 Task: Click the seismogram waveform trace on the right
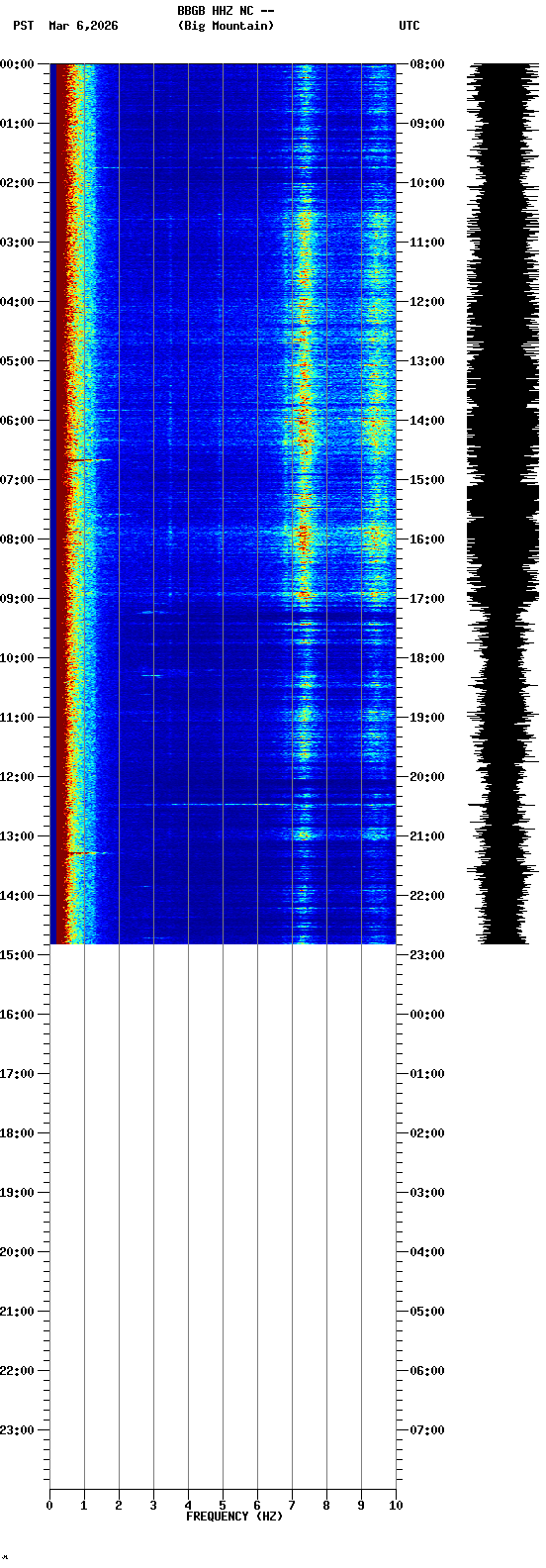(x=504, y=503)
